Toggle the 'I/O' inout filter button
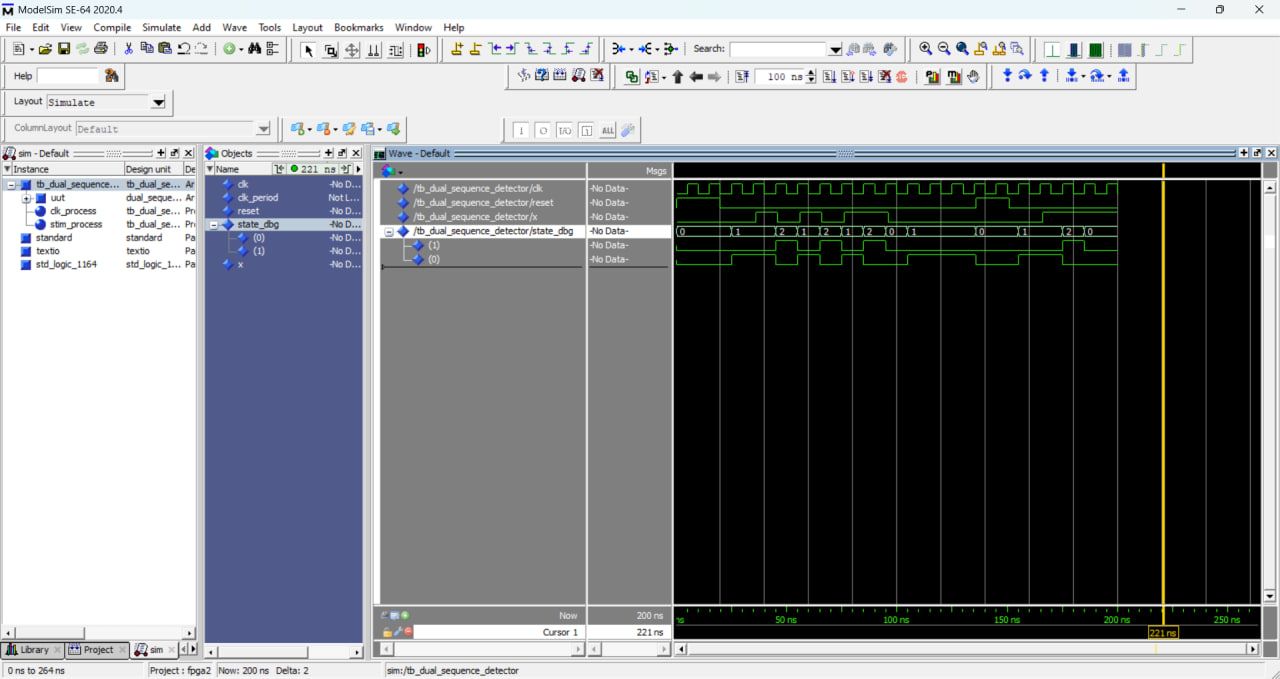1280x679 pixels. [565, 130]
